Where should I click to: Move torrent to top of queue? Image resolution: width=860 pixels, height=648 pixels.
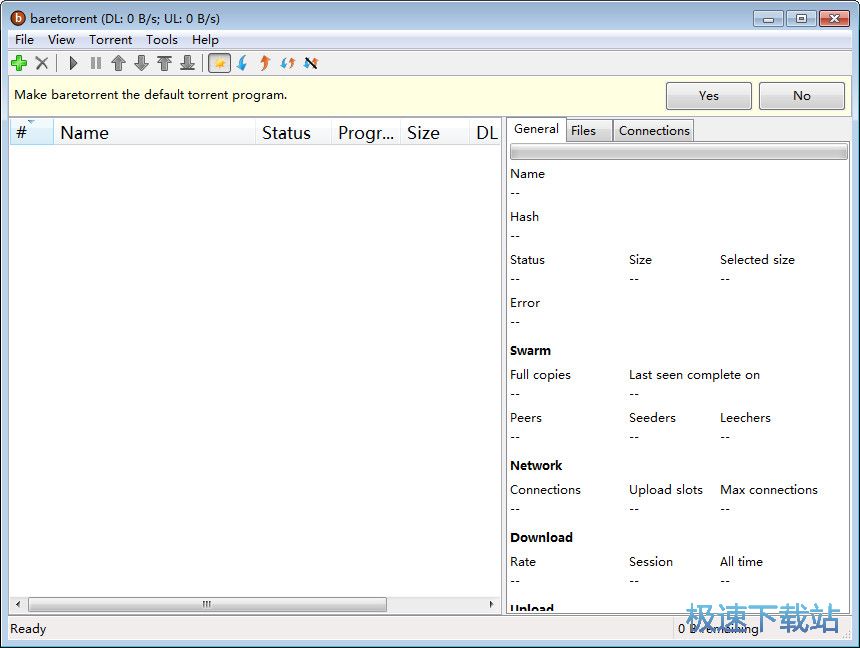coord(163,63)
